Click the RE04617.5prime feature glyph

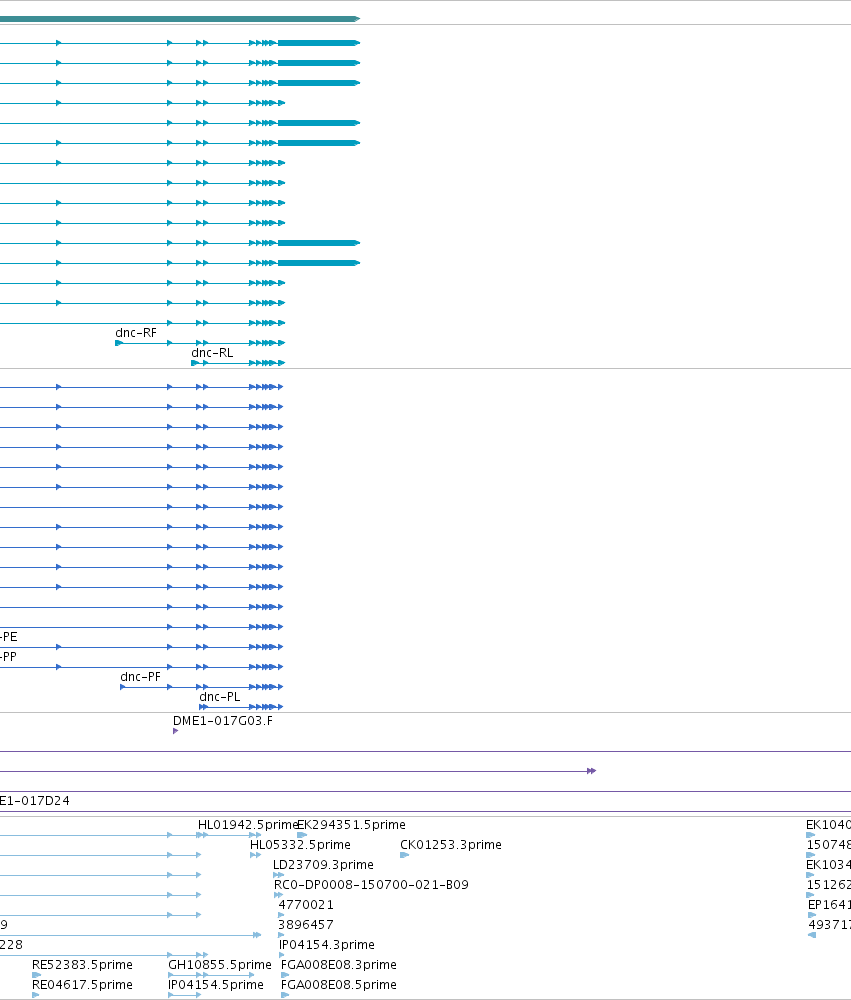click(x=36, y=995)
